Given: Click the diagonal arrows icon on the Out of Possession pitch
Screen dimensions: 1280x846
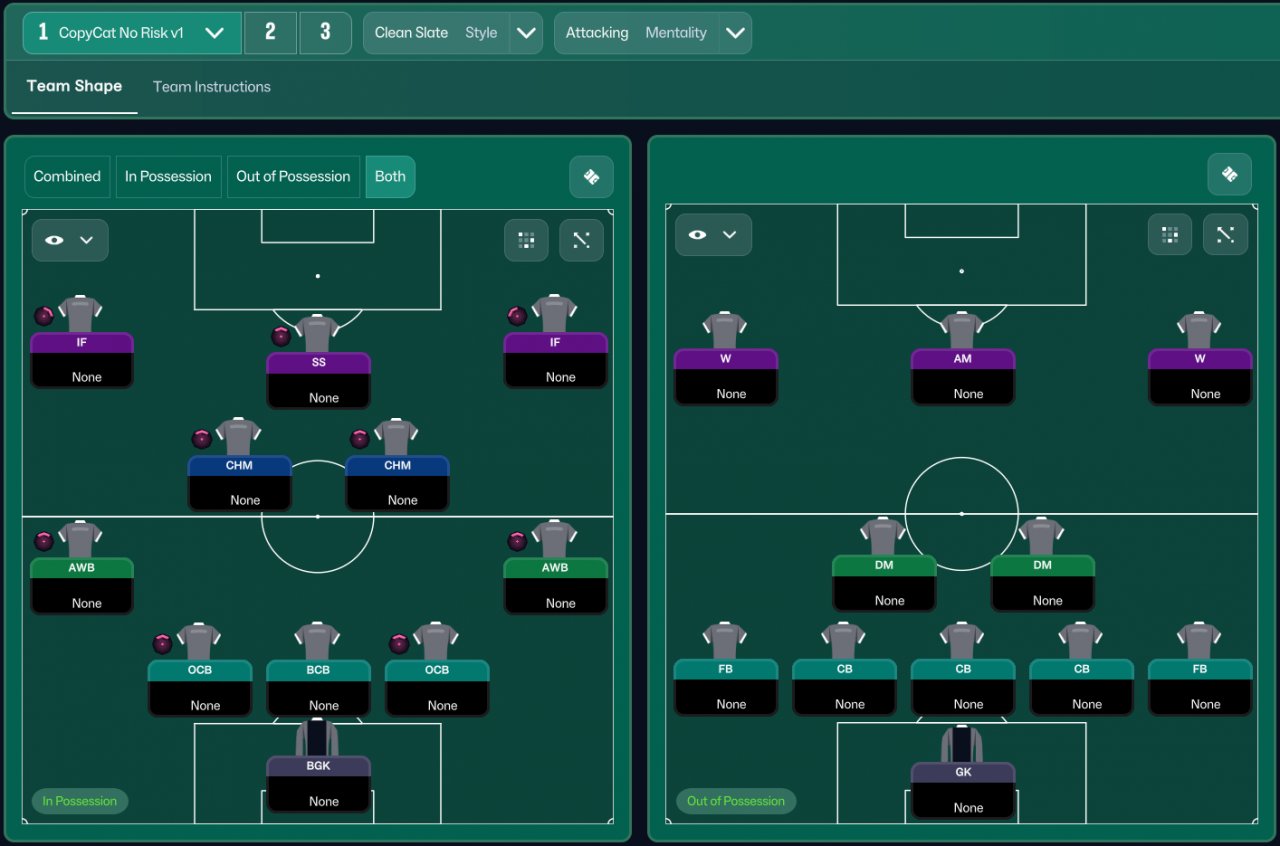Looking at the screenshot, I should click(1225, 235).
